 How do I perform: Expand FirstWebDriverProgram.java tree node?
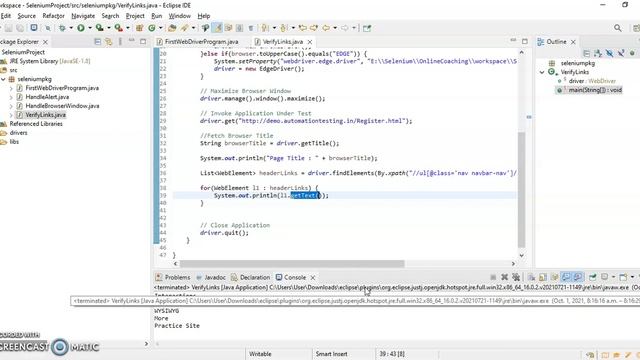tap(11, 88)
